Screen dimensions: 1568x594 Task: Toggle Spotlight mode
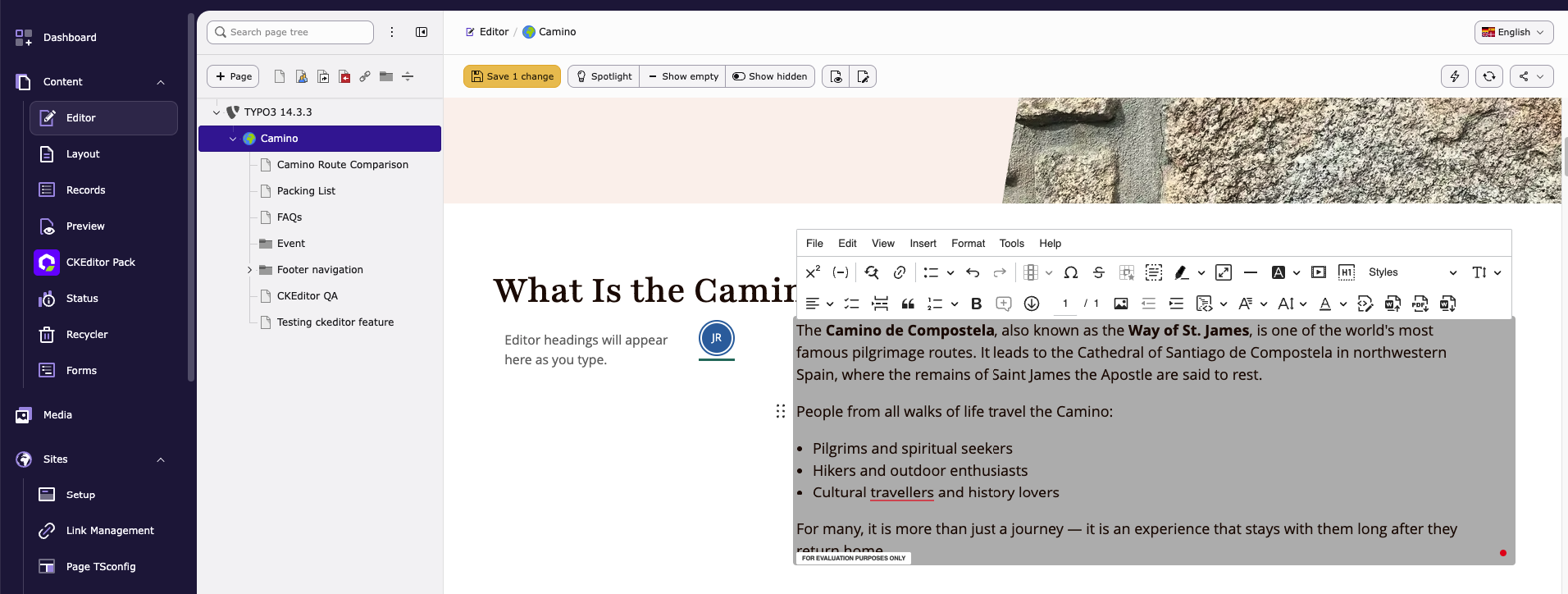pos(604,76)
